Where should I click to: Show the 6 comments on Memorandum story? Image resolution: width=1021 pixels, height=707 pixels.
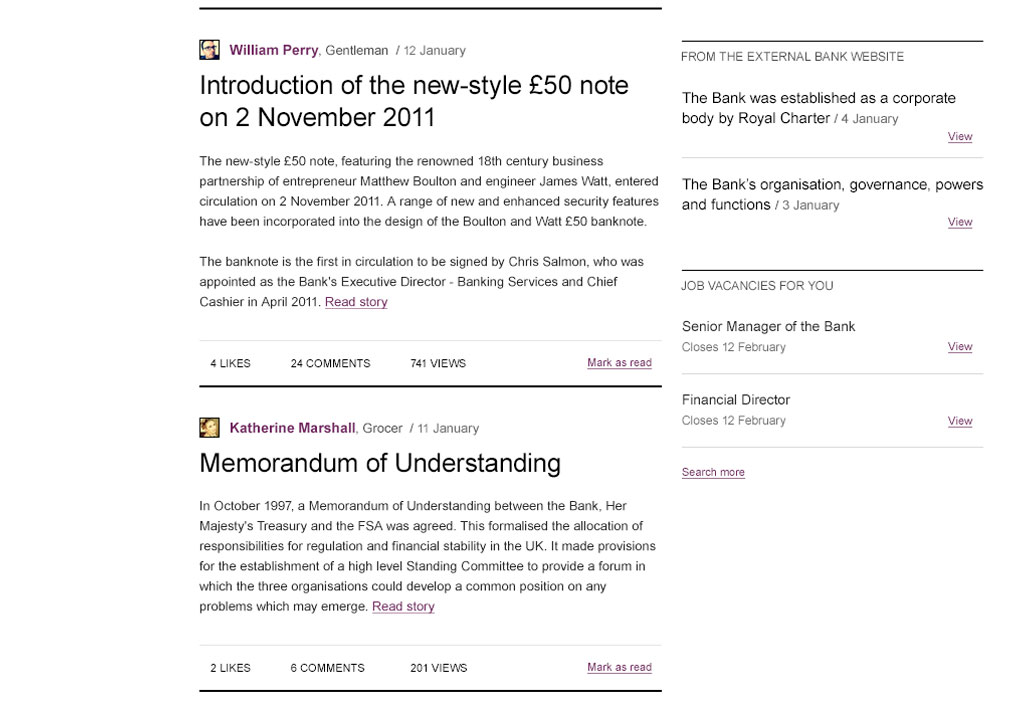(328, 668)
